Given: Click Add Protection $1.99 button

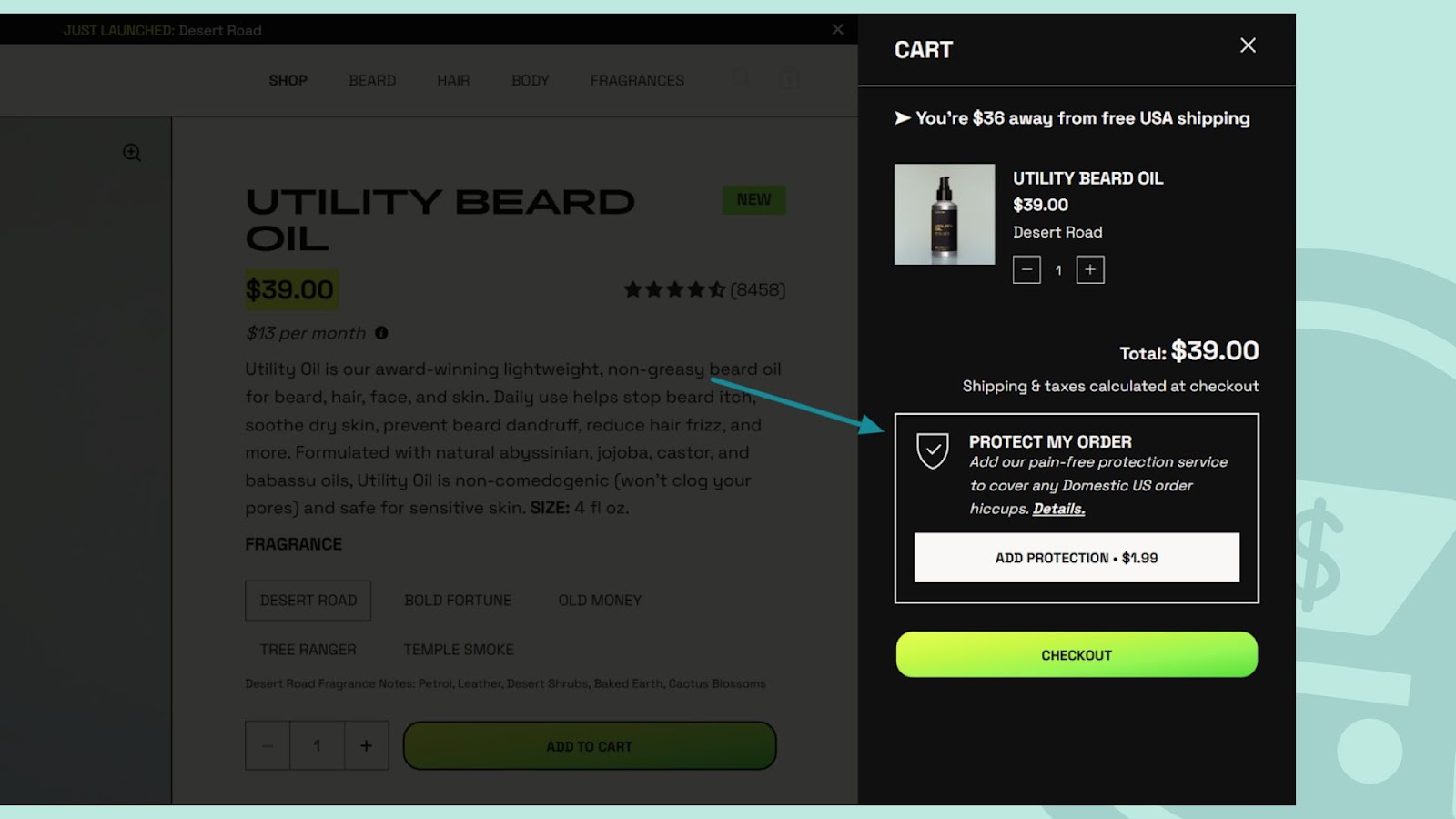Looking at the screenshot, I should pyautogui.click(x=1077, y=558).
